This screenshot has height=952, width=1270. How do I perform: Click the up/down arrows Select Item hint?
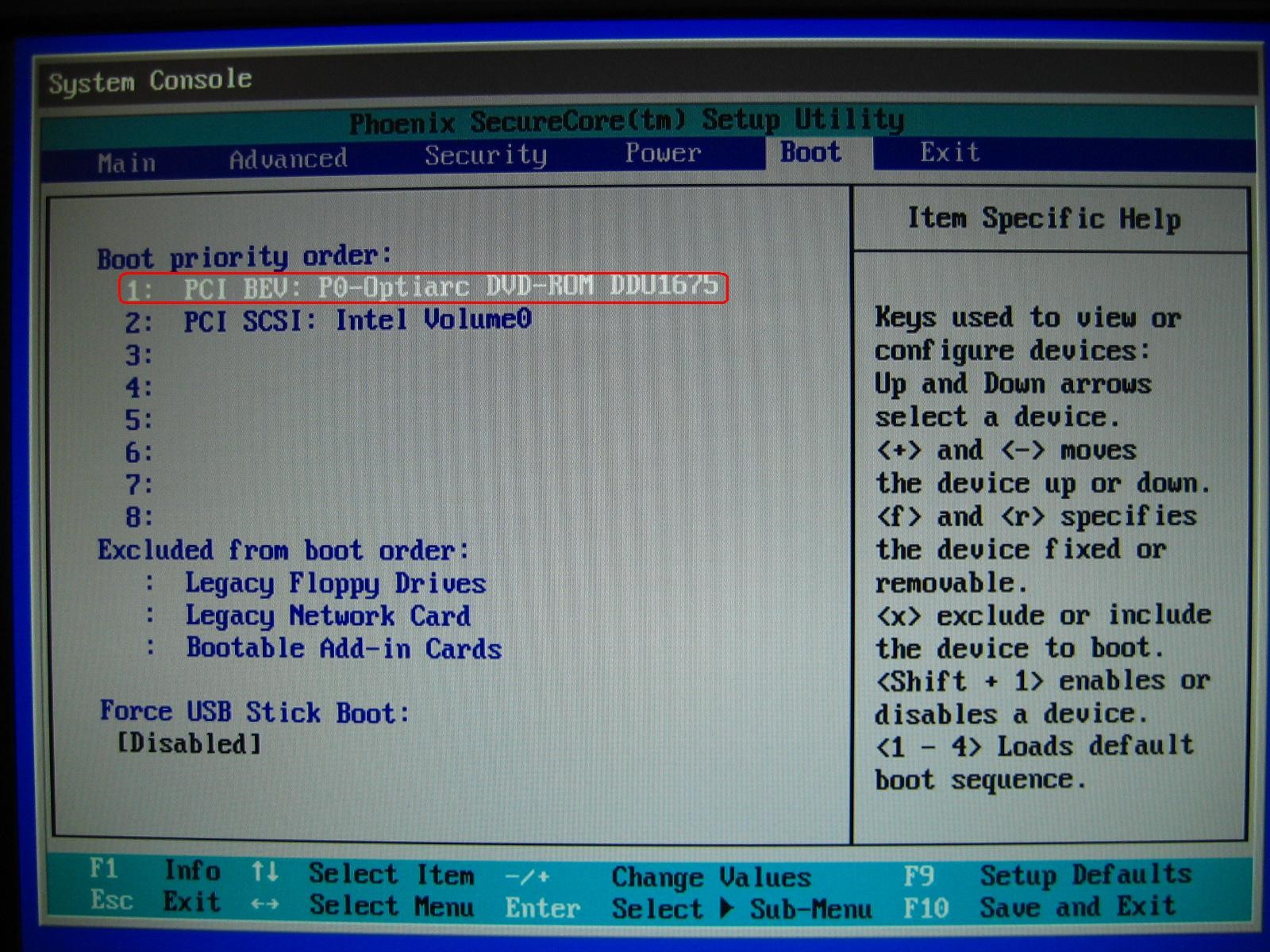[x=363, y=873]
